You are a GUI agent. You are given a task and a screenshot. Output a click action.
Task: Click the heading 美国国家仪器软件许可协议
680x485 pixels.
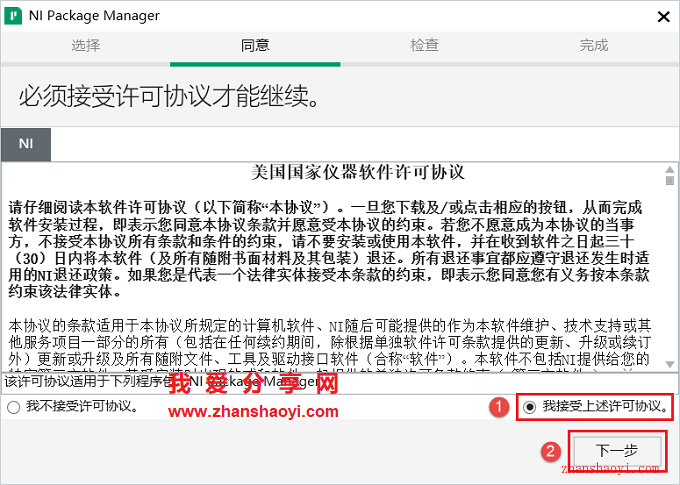click(x=358, y=172)
